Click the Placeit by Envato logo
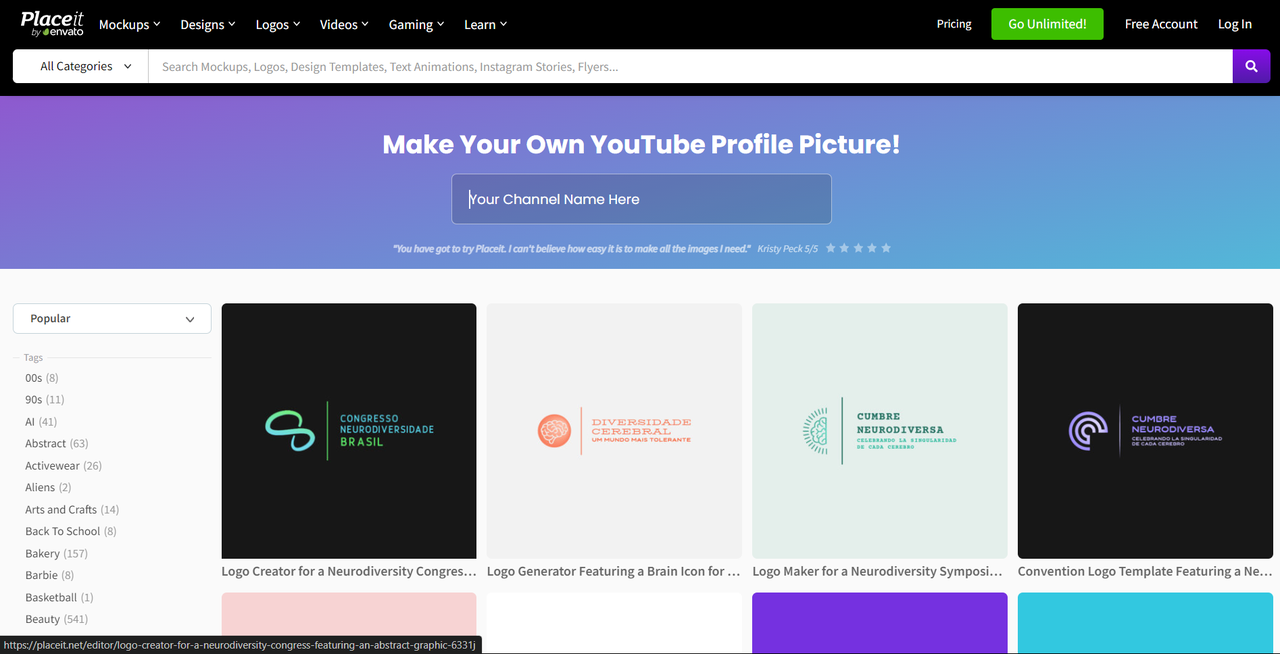1280x654 pixels. click(x=52, y=24)
